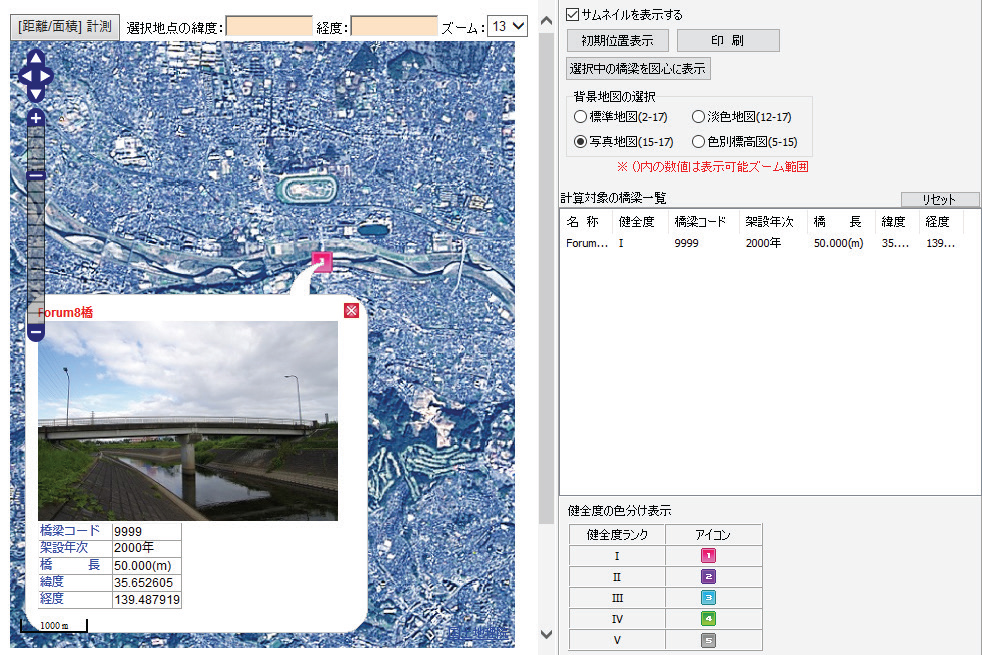The image size is (982, 655).
Task: Click the リセット button above the bridge list
Action: pos(939,199)
